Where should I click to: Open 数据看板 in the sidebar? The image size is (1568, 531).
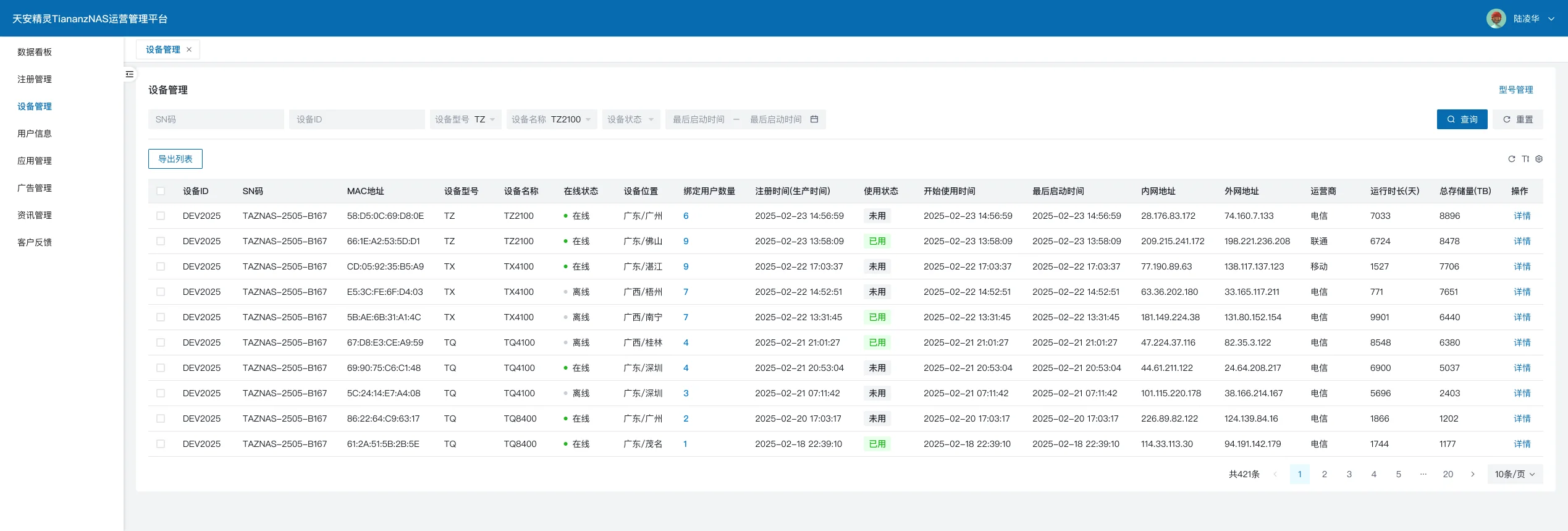click(35, 52)
